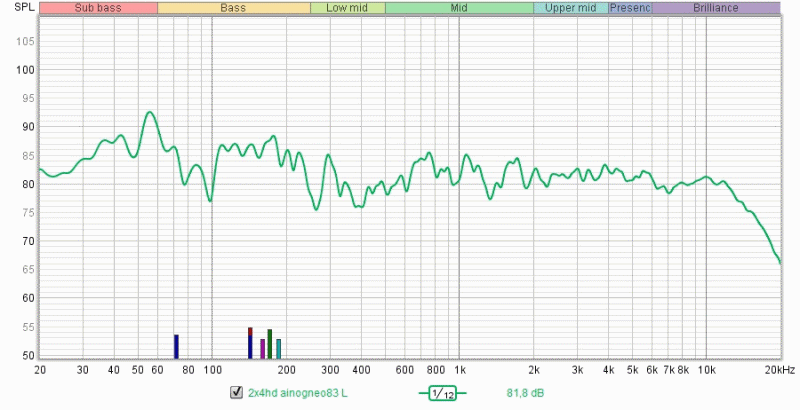Select the 10k frequency axis label
The image size is (800, 410).
706,370
